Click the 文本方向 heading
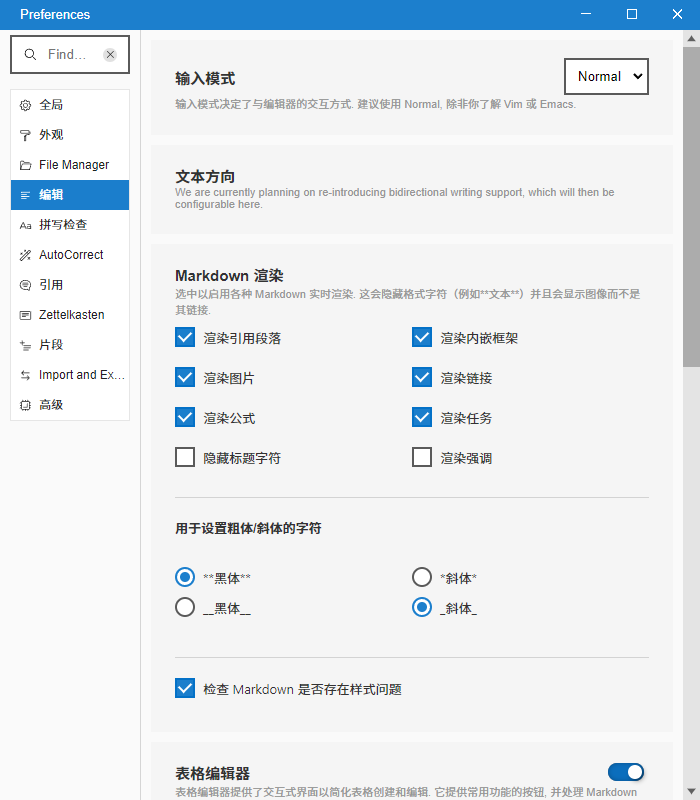 (205, 177)
